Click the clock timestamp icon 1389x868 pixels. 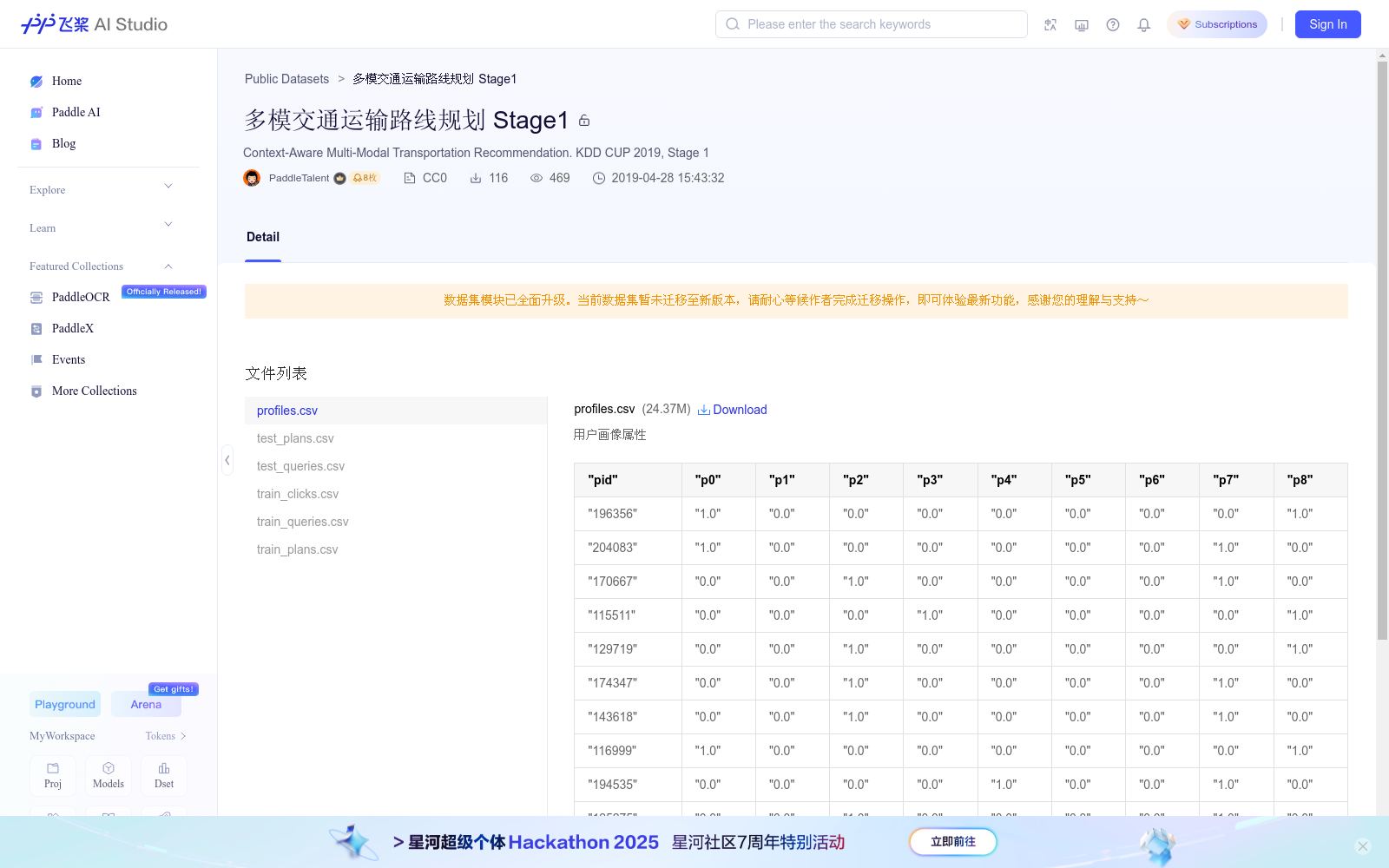599,178
